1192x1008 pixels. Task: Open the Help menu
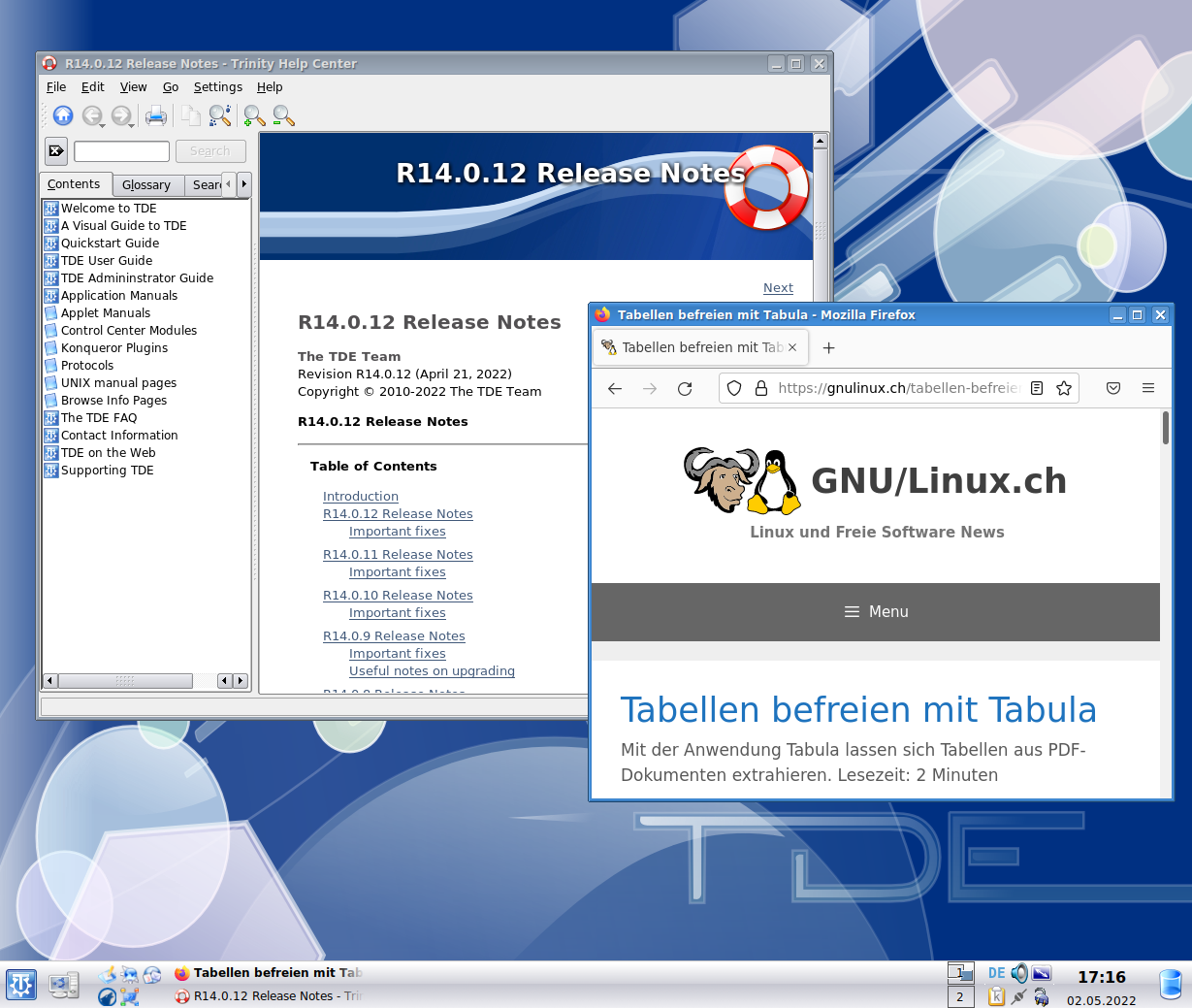(270, 87)
